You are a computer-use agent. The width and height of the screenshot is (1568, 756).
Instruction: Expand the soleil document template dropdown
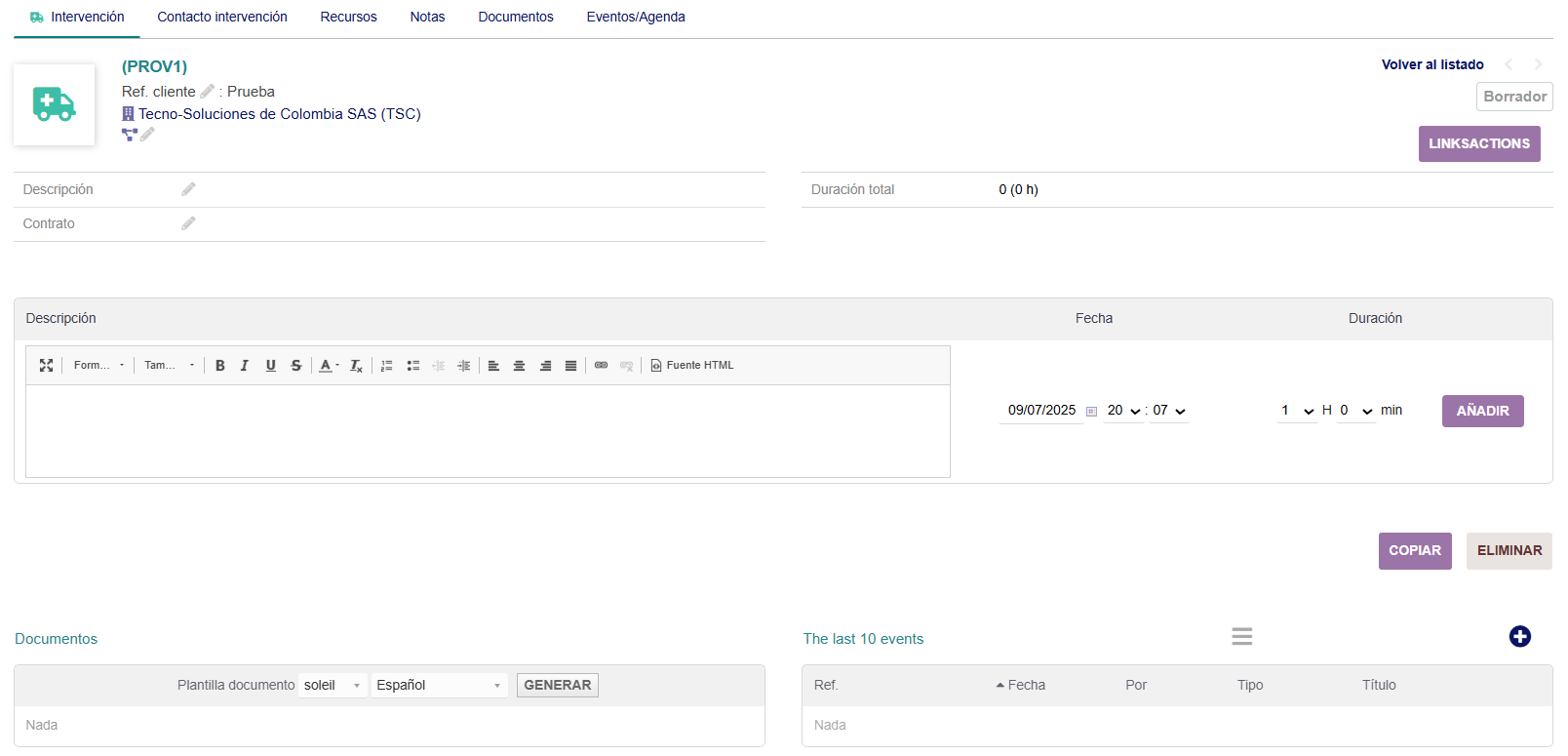[333, 686]
